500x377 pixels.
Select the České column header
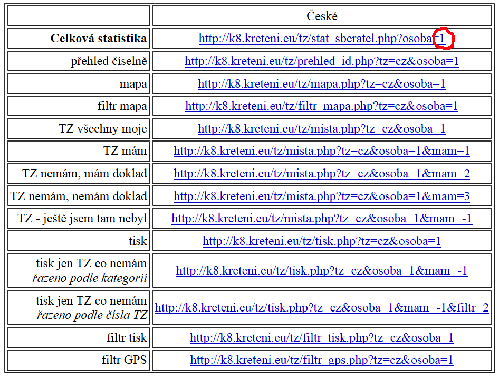pyautogui.click(x=322, y=16)
